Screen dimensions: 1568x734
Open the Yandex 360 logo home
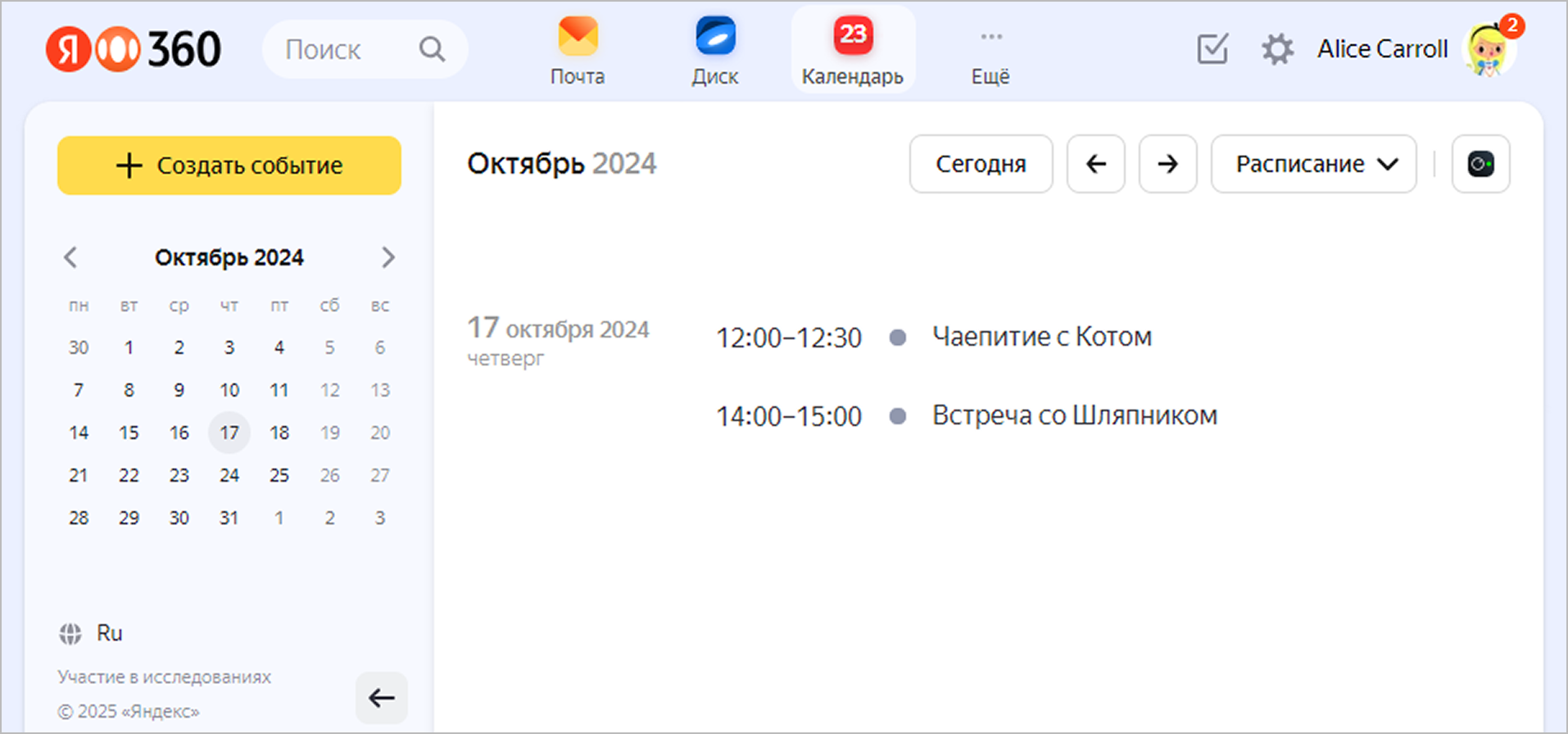134,49
